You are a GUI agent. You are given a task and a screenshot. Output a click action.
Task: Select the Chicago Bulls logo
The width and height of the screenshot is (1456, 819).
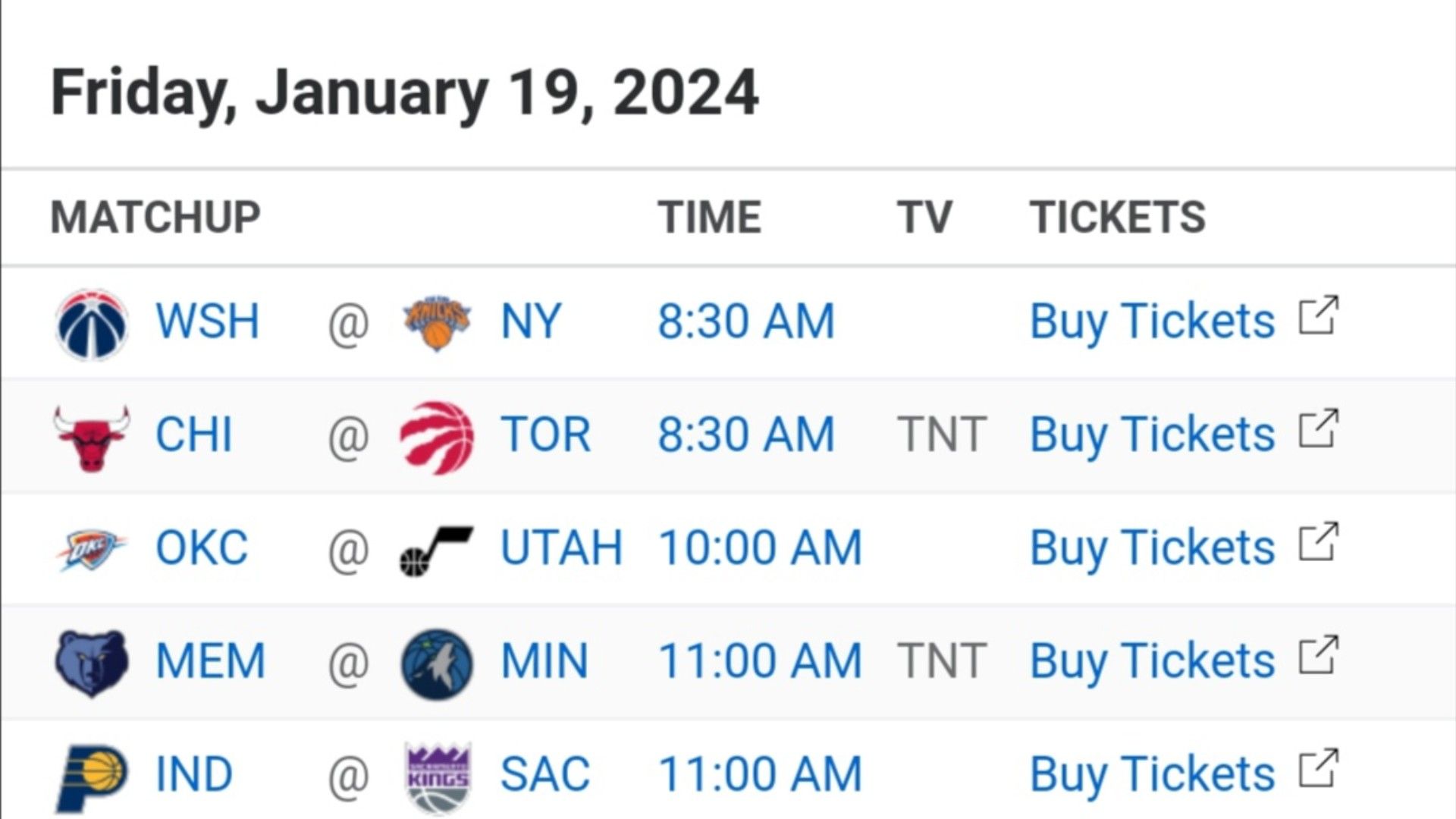[92, 438]
